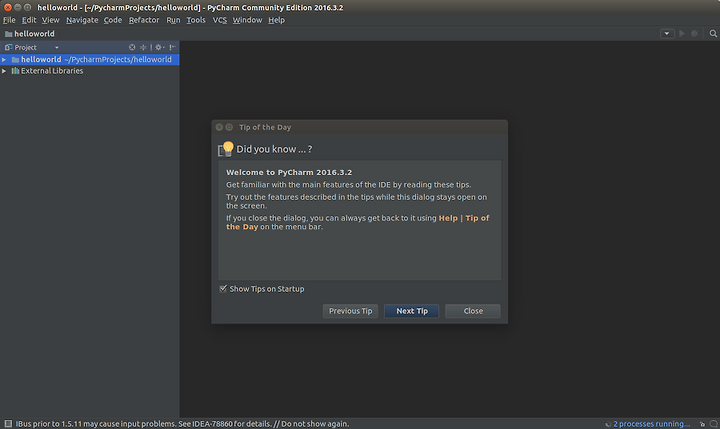
Task: Open the run configuration dropdown
Action: (667, 34)
